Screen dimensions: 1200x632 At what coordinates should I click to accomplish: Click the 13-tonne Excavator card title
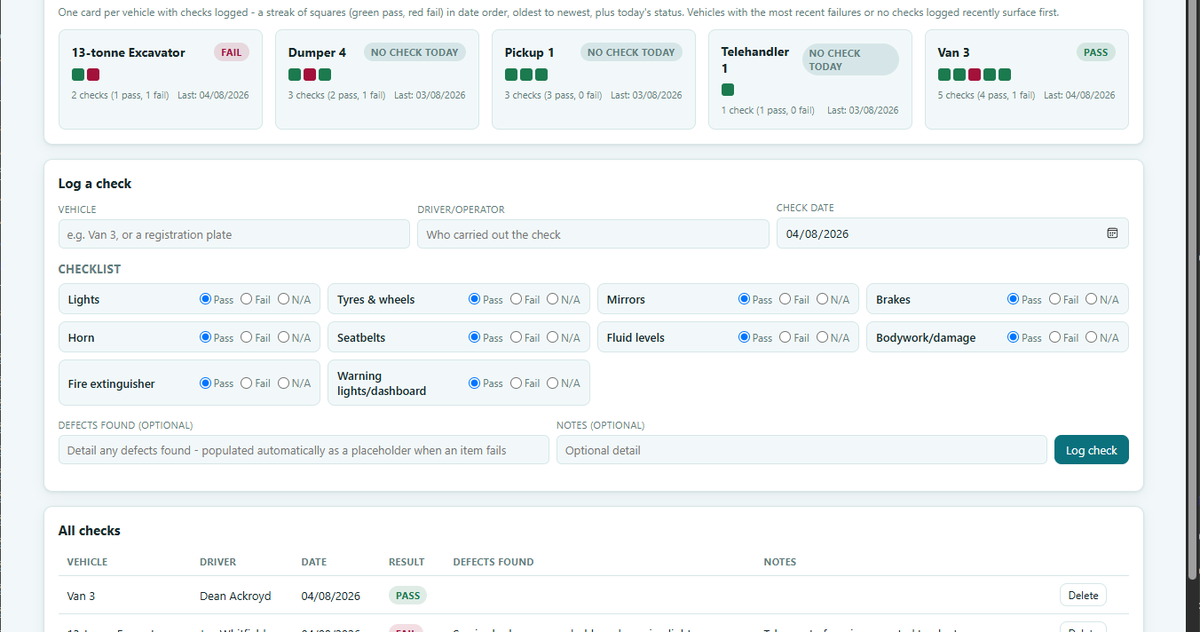128,53
